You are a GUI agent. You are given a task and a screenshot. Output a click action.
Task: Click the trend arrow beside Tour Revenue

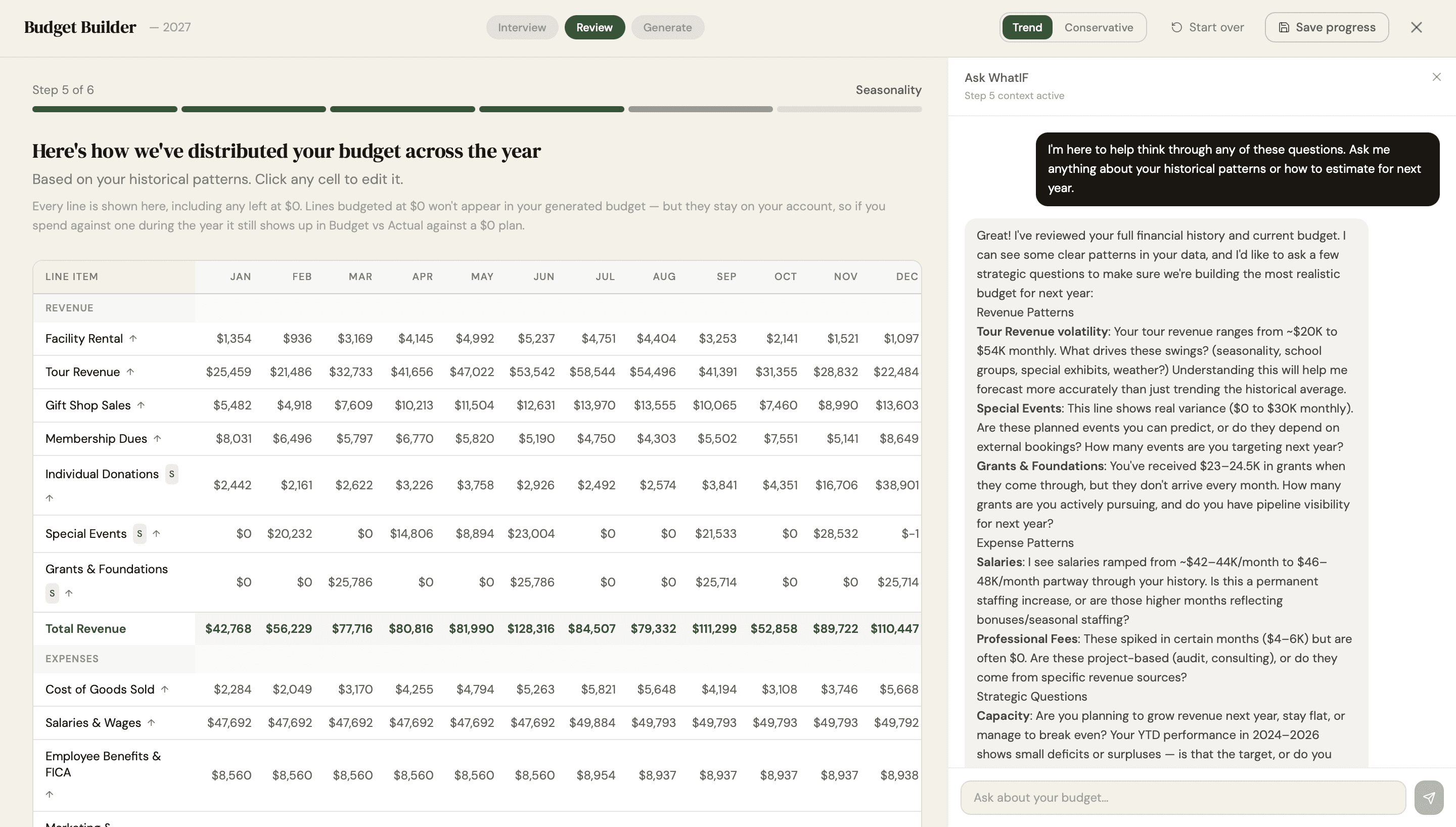click(130, 372)
